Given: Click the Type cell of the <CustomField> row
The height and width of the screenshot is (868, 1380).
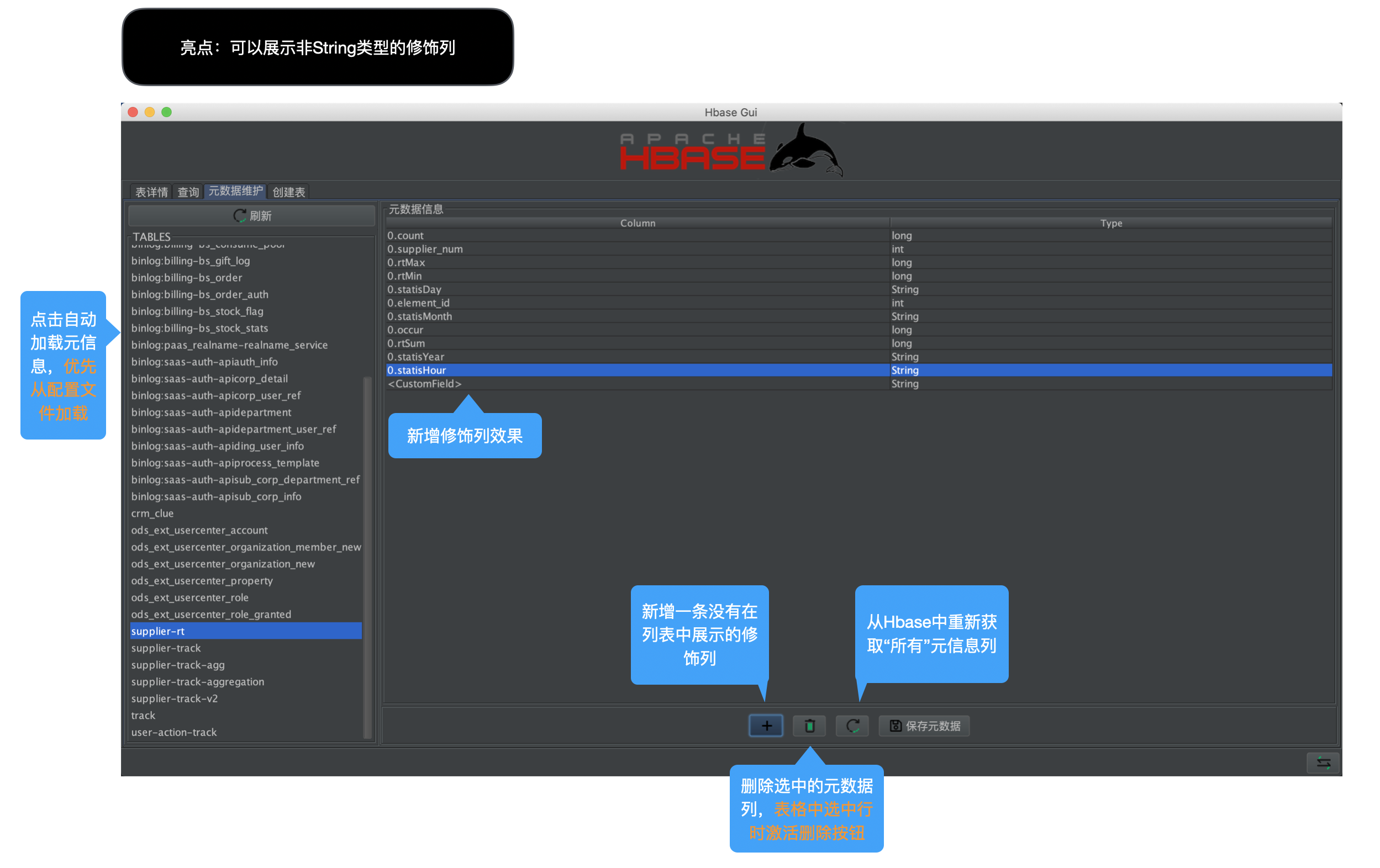Looking at the screenshot, I should pos(905,384).
